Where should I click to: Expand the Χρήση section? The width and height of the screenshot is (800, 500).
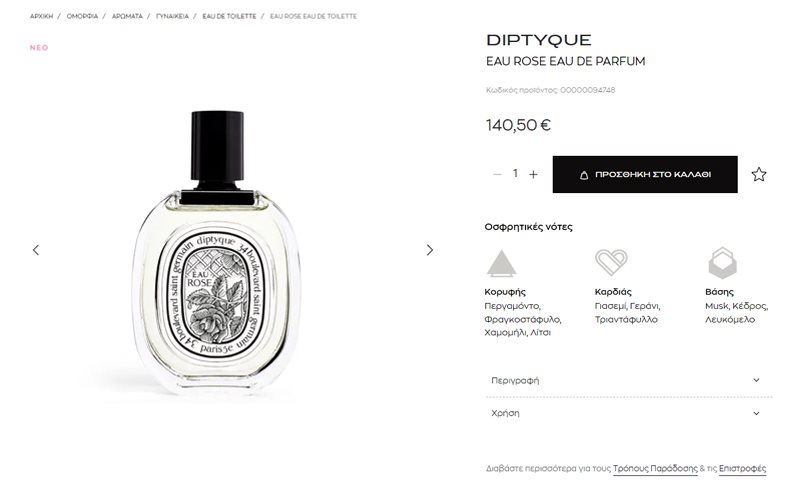tap(629, 413)
